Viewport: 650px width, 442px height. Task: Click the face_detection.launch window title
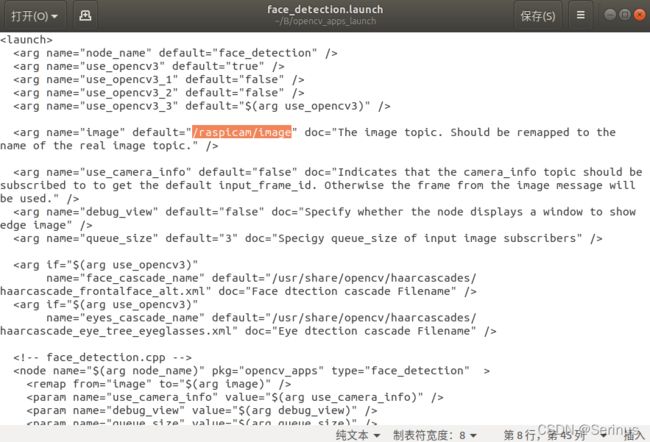point(325,9)
